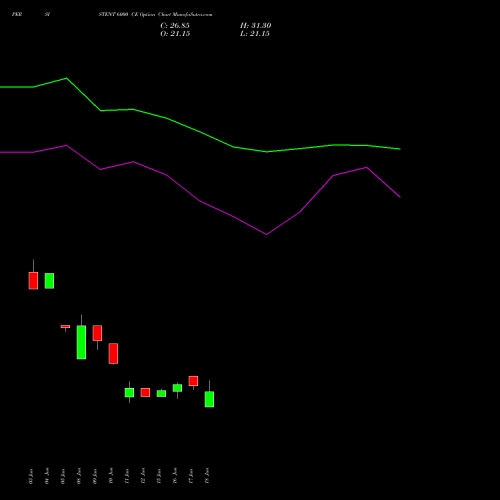Select the 15 Jun date label on the axis
The image size is (500, 500).
[159, 476]
